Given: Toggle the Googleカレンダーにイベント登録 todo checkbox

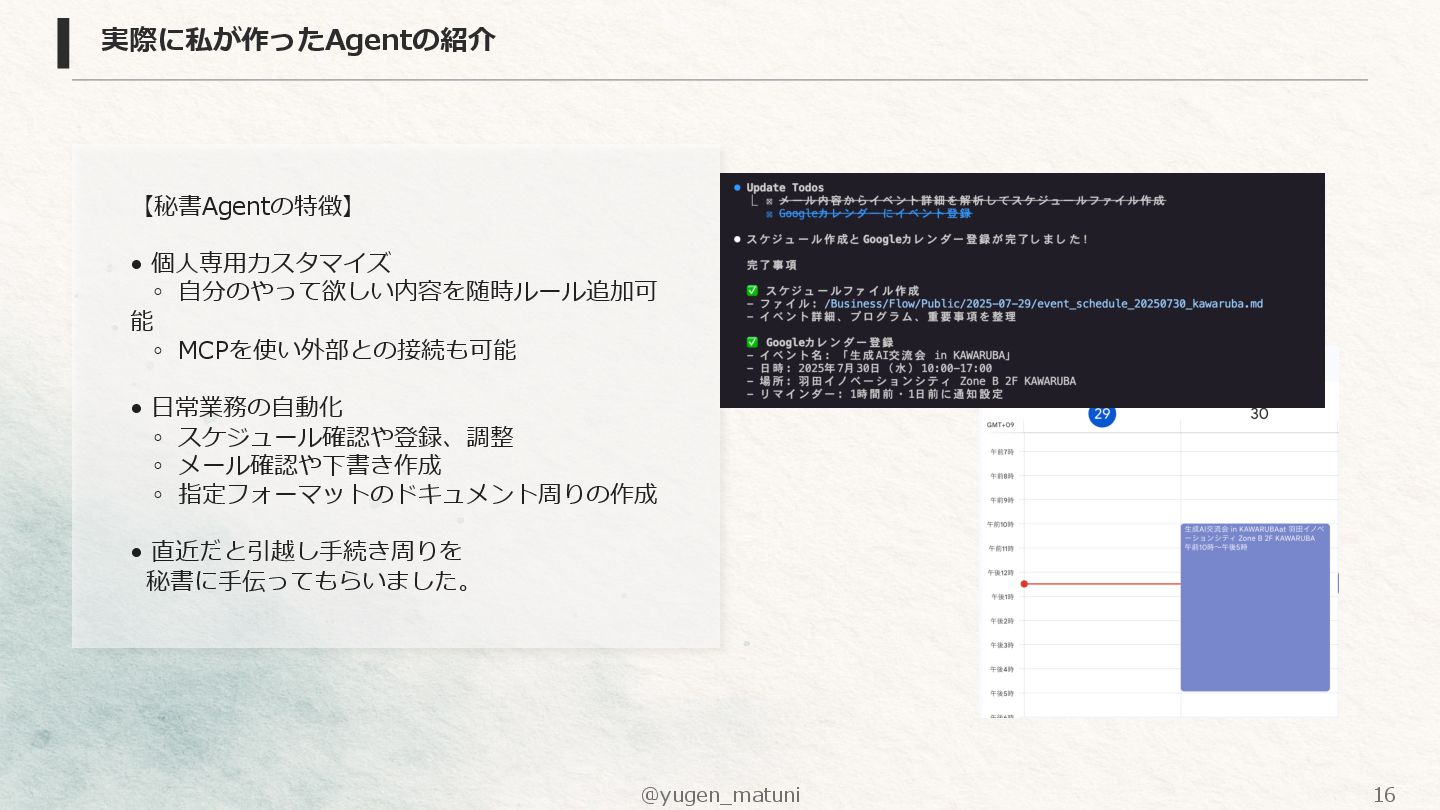Looking at the screenshot, I should [x=769, y=213].
